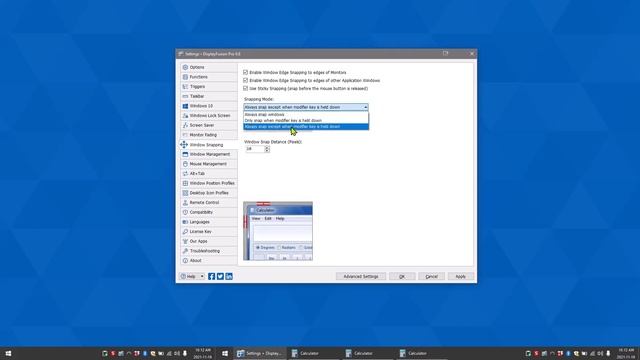Toggle snapping to other Application Windows edges
Screen dimensions: 640x360
(x=245, y=80)
